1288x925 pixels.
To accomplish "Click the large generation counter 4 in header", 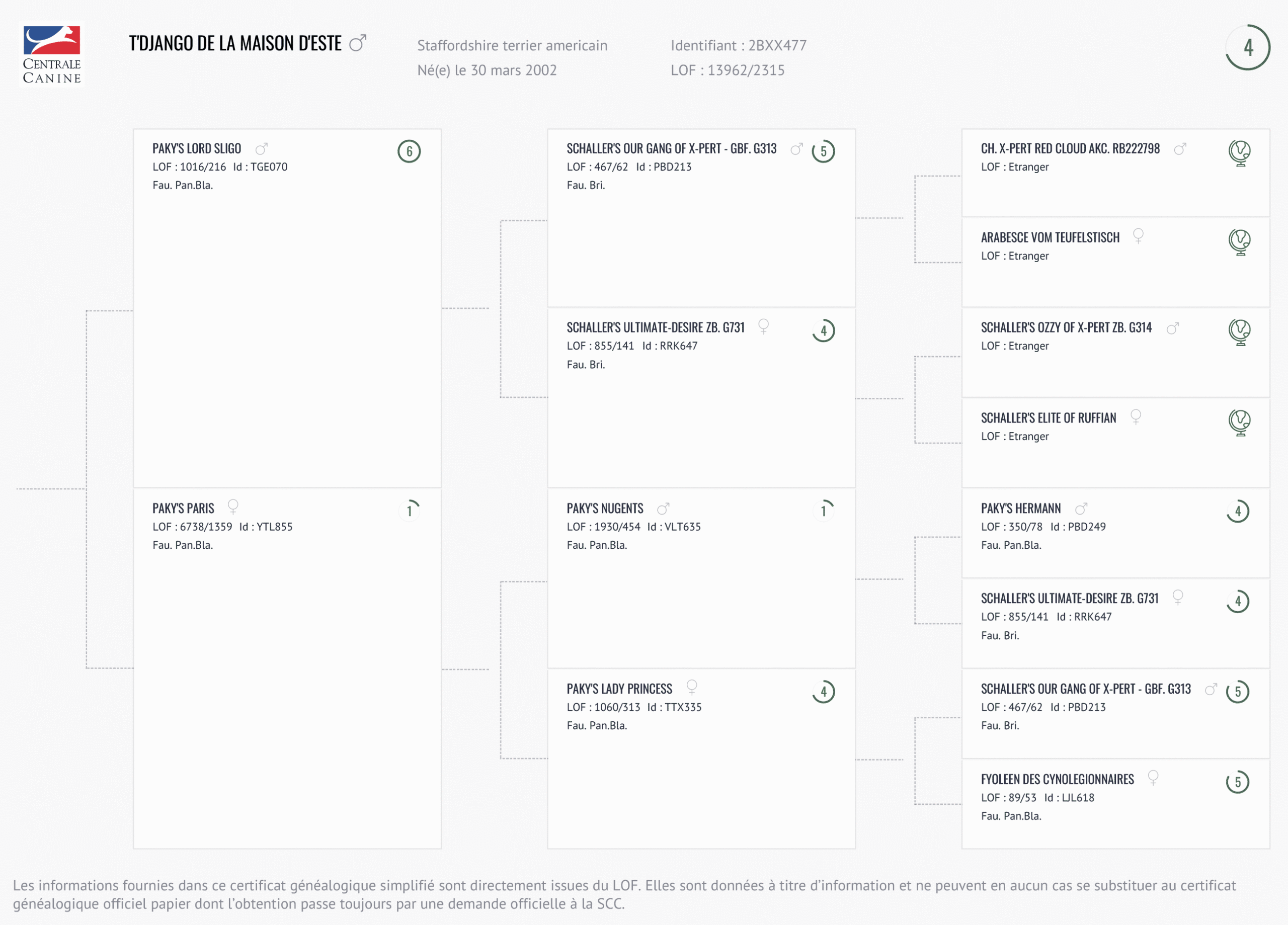I will 1248,47.
